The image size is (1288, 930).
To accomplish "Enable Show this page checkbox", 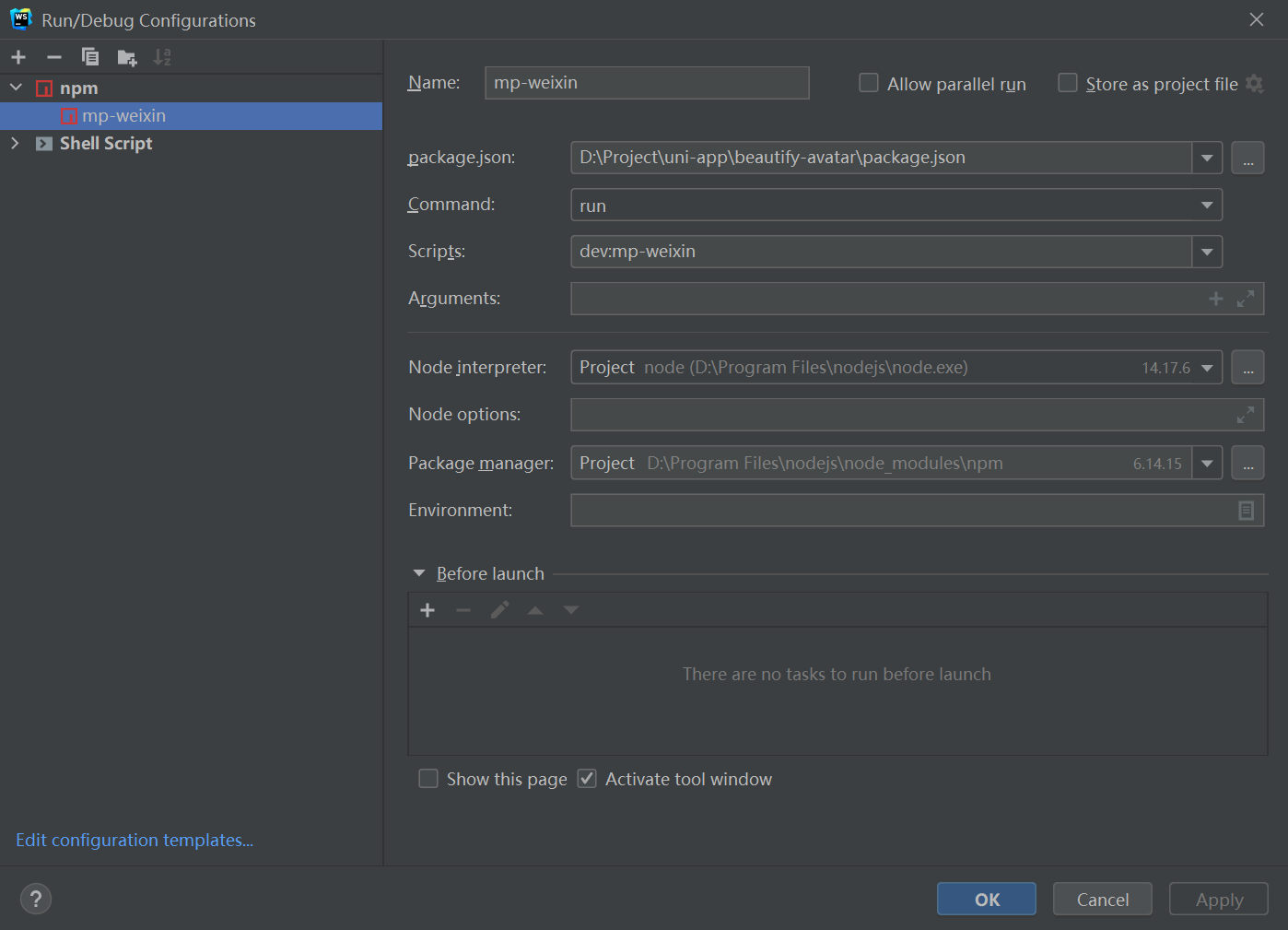I will click(x=428, y=779).
